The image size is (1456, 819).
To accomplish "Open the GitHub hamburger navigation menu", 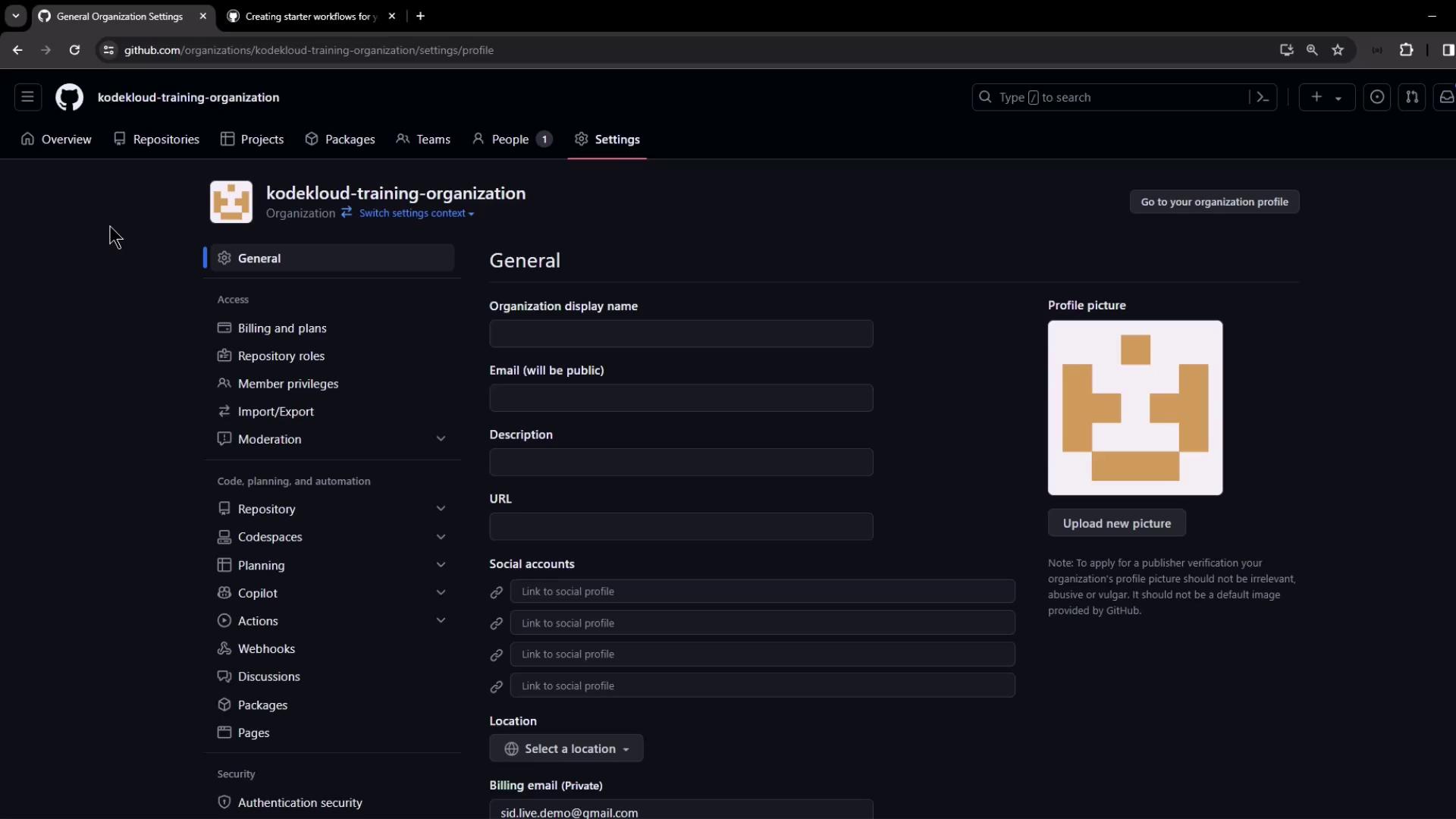I will click(x=27, y=97).
